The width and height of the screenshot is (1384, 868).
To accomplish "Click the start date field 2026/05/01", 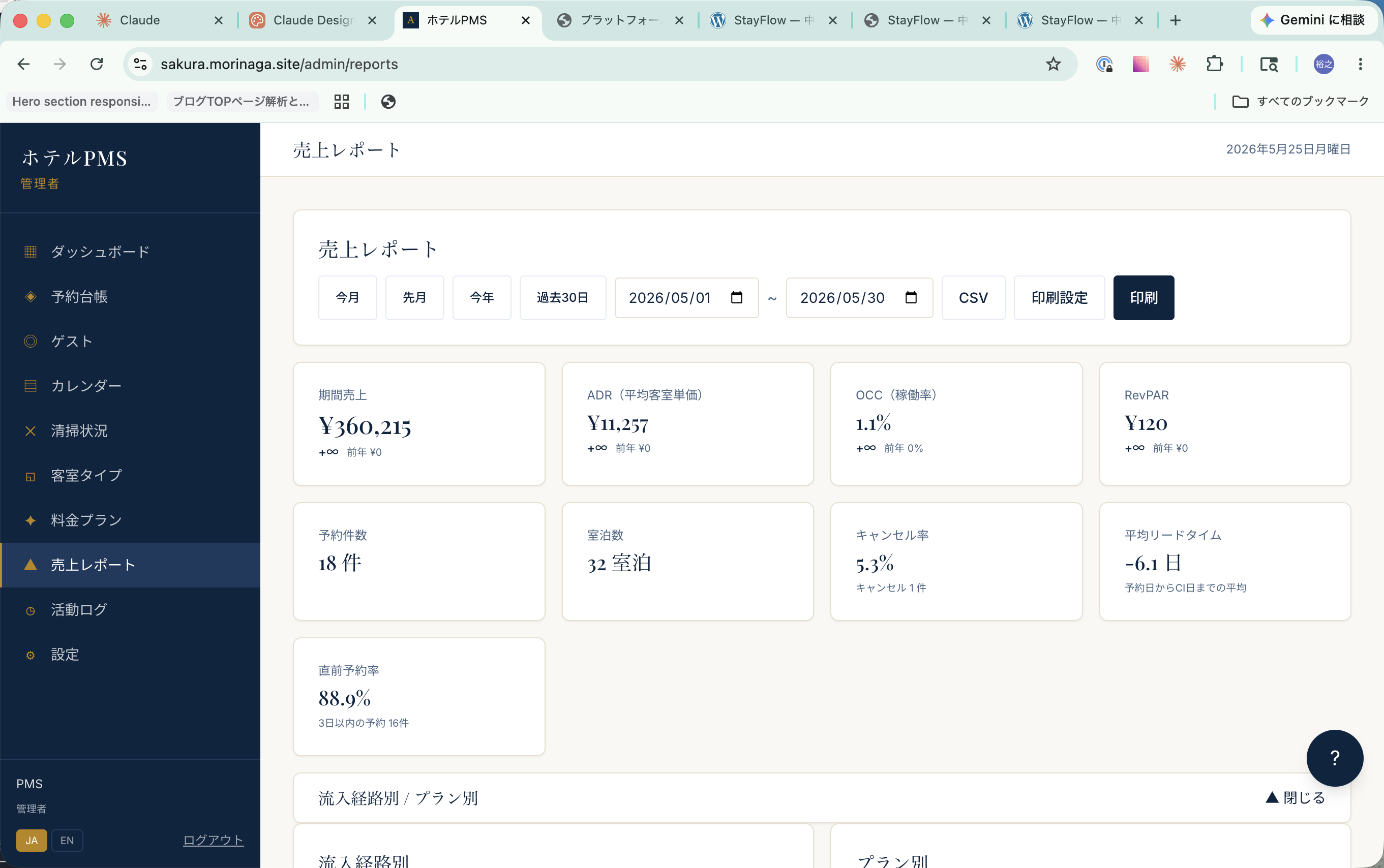I will tap(687, 297).
